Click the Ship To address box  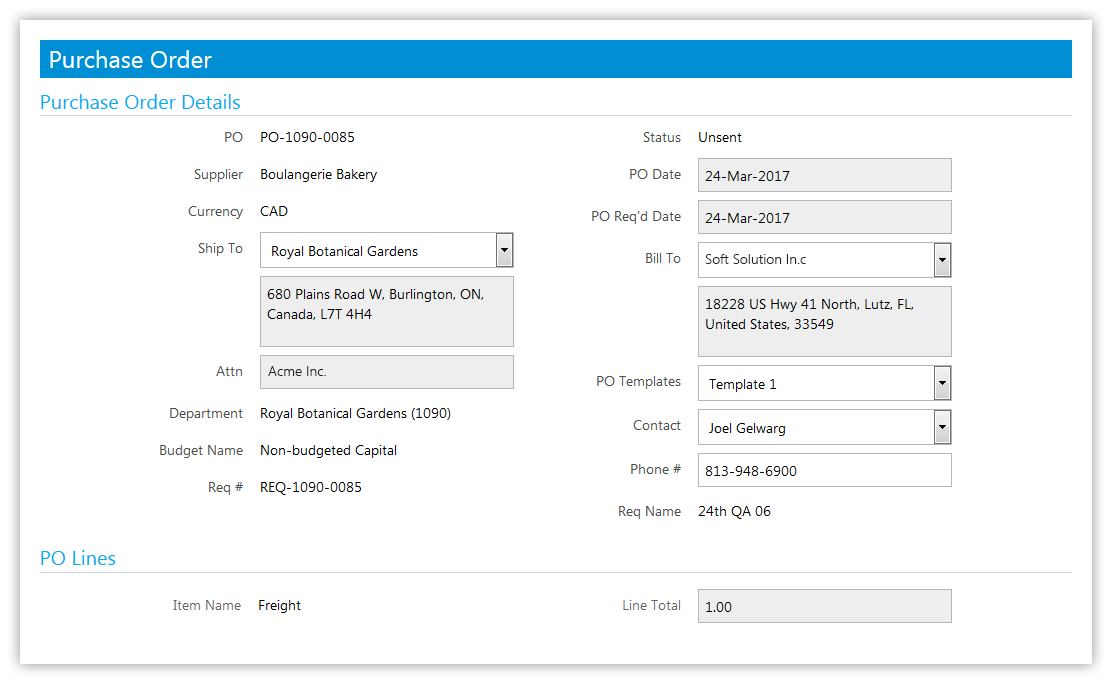click(x=387, y=311)
